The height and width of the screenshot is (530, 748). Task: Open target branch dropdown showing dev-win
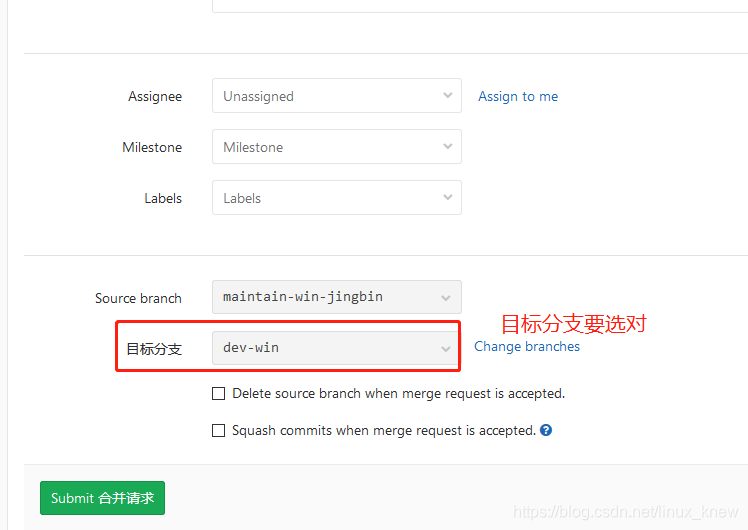click(335, 348)
